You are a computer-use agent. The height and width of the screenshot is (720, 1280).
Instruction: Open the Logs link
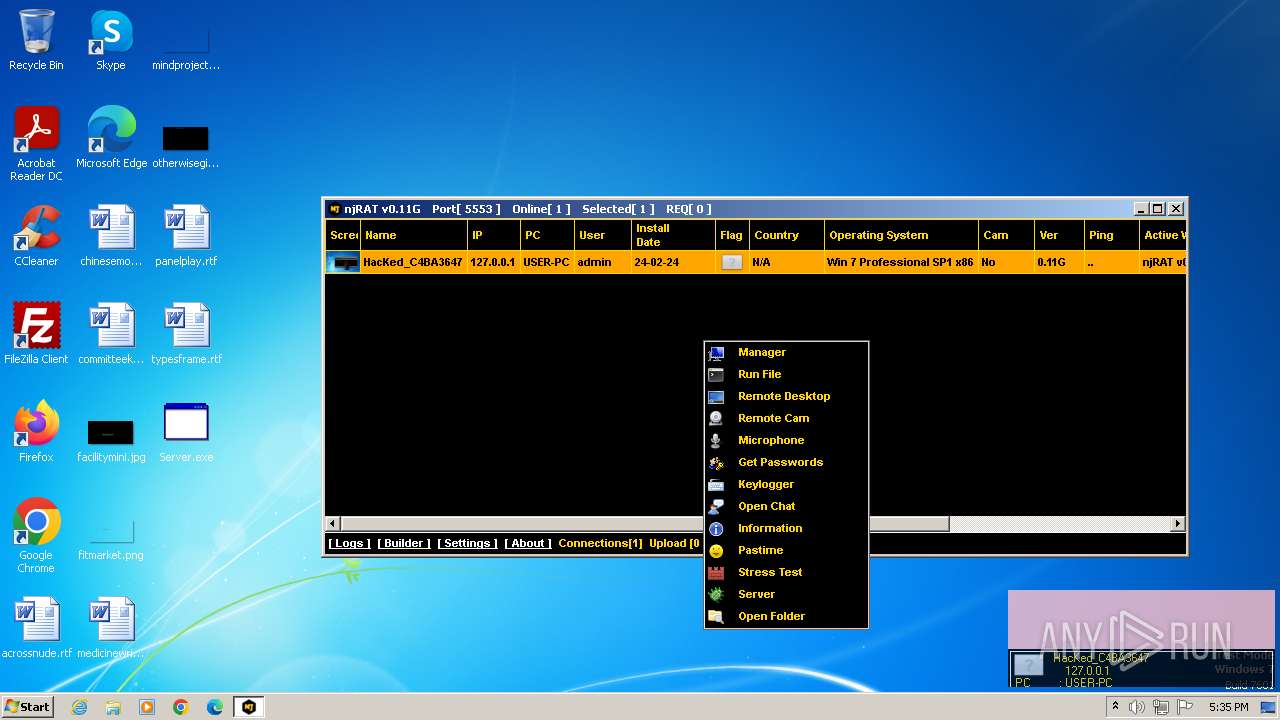349,543
